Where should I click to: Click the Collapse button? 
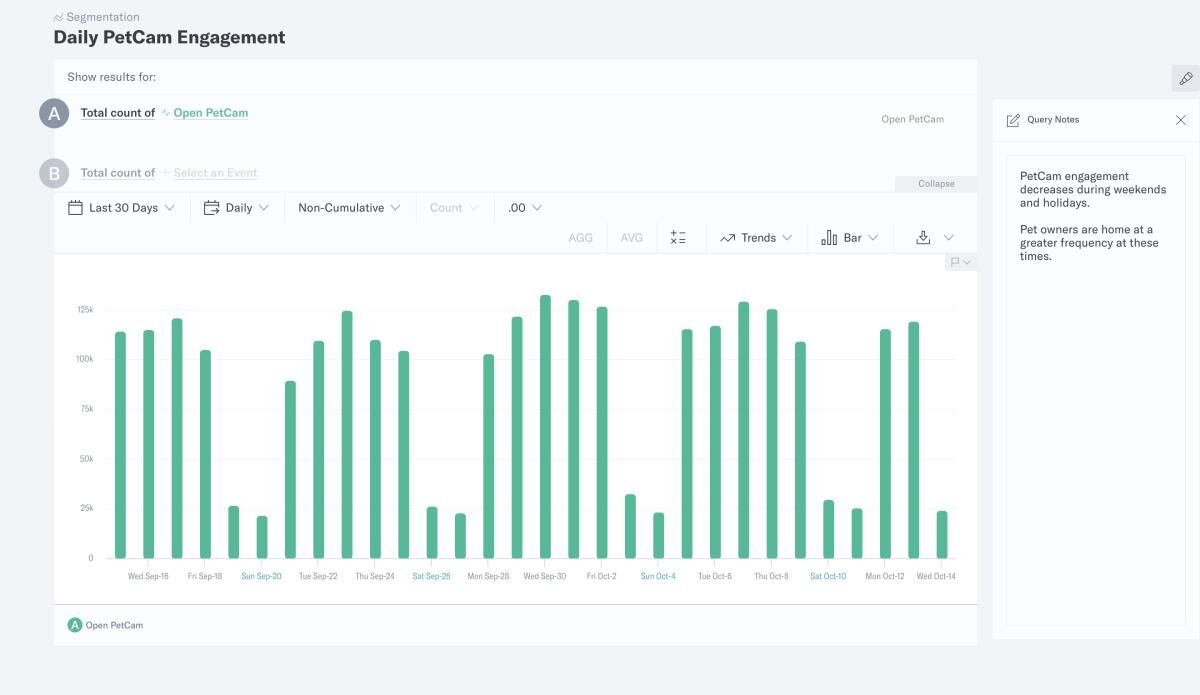[936, 183]
